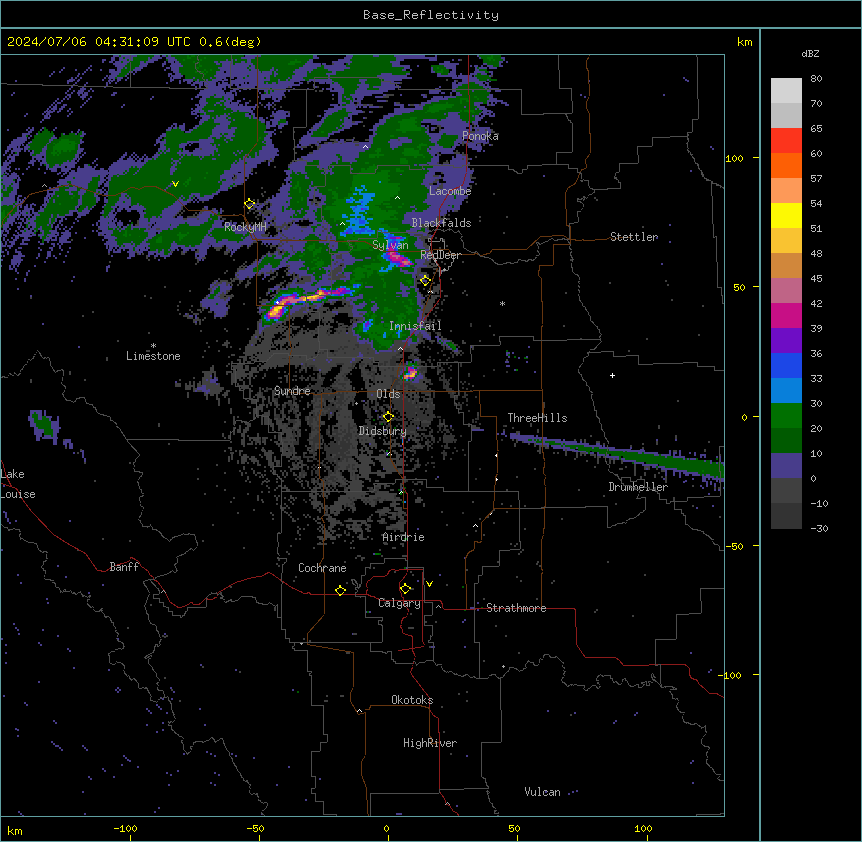Click the RockyMH label
The width and height of the screenshot is (862, 842).
point(245,227)
